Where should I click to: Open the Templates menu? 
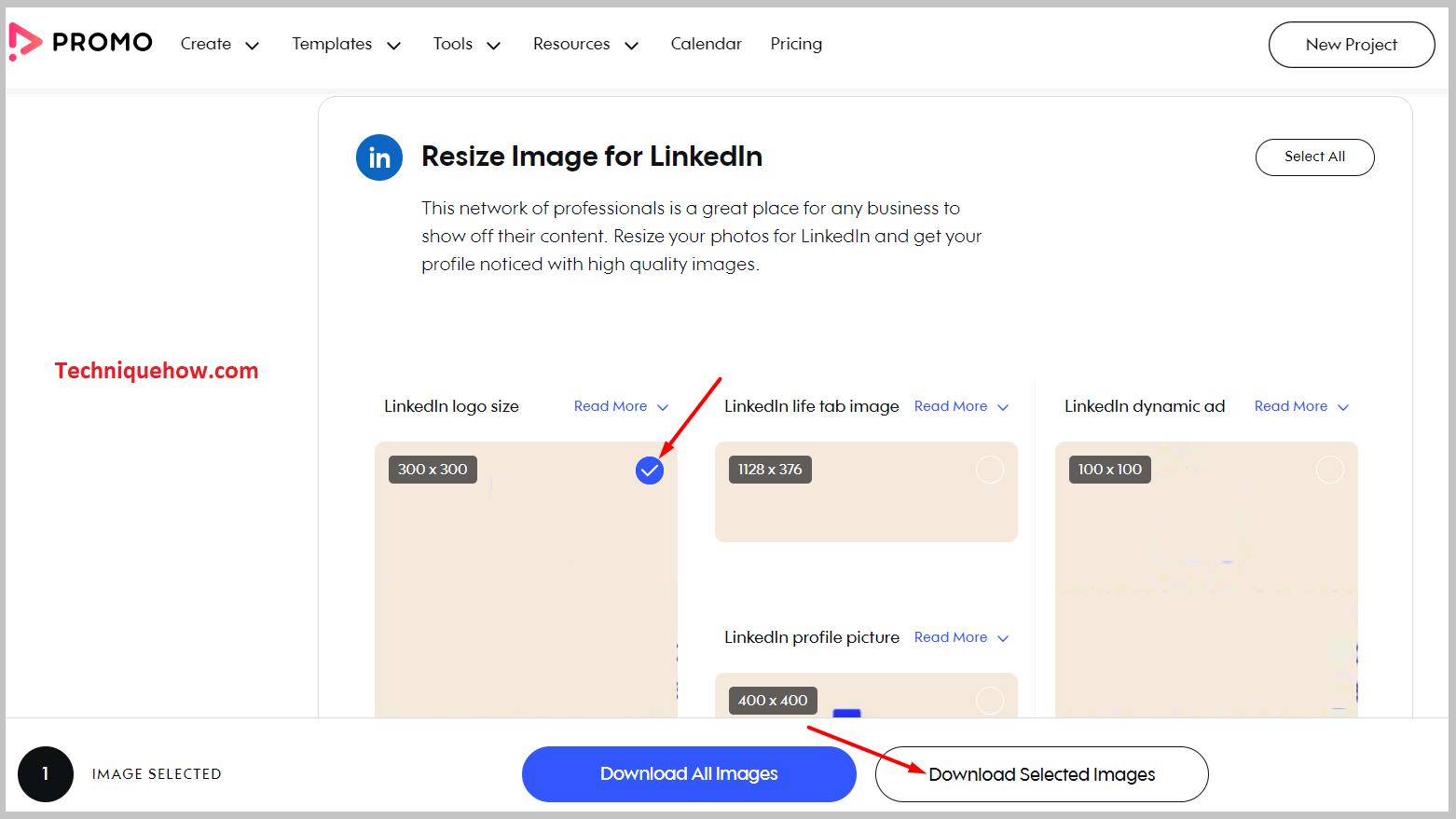point(346,44)
